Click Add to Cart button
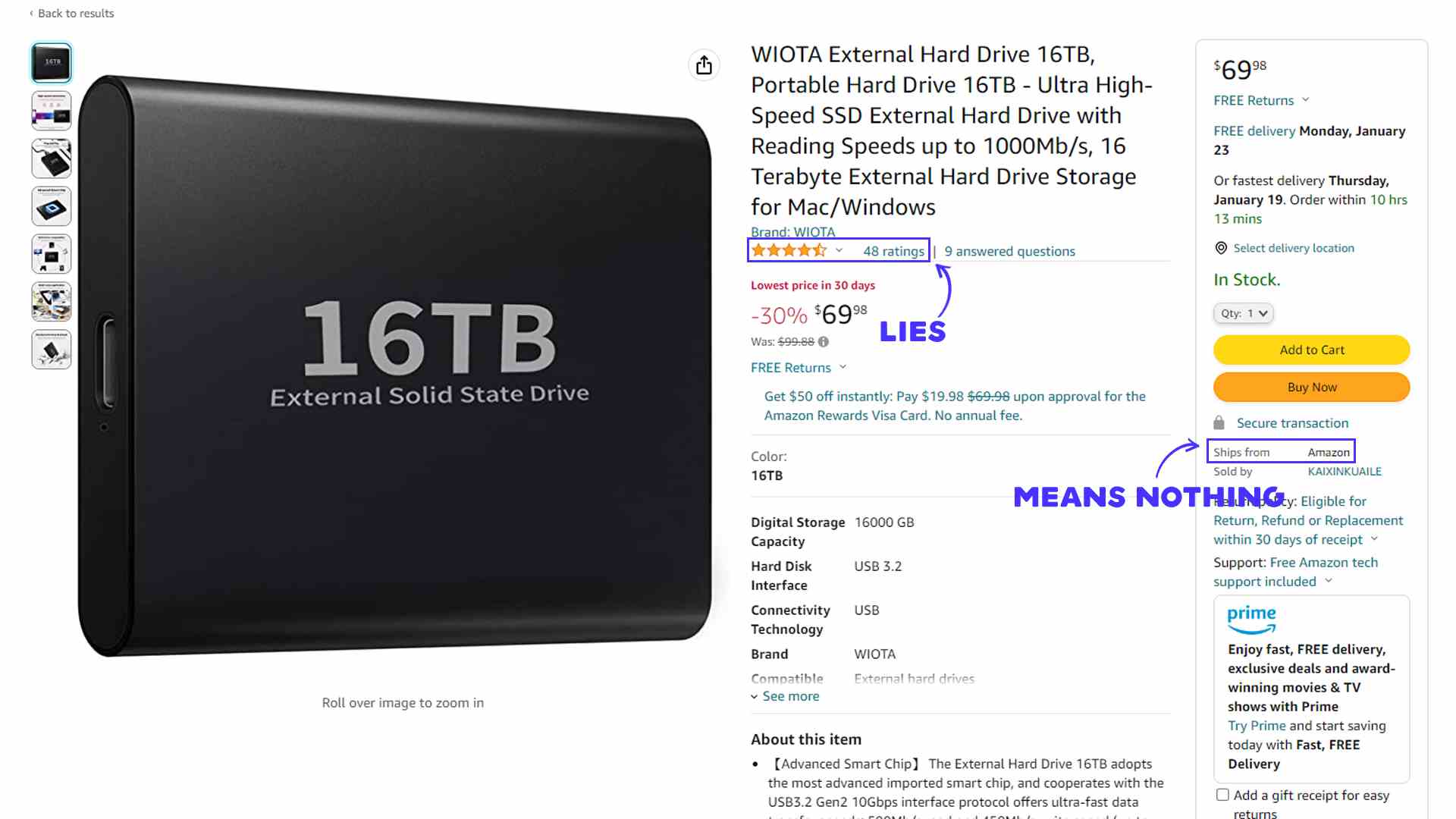This screenshot has height=819, width=1456. coord(1311,349)
